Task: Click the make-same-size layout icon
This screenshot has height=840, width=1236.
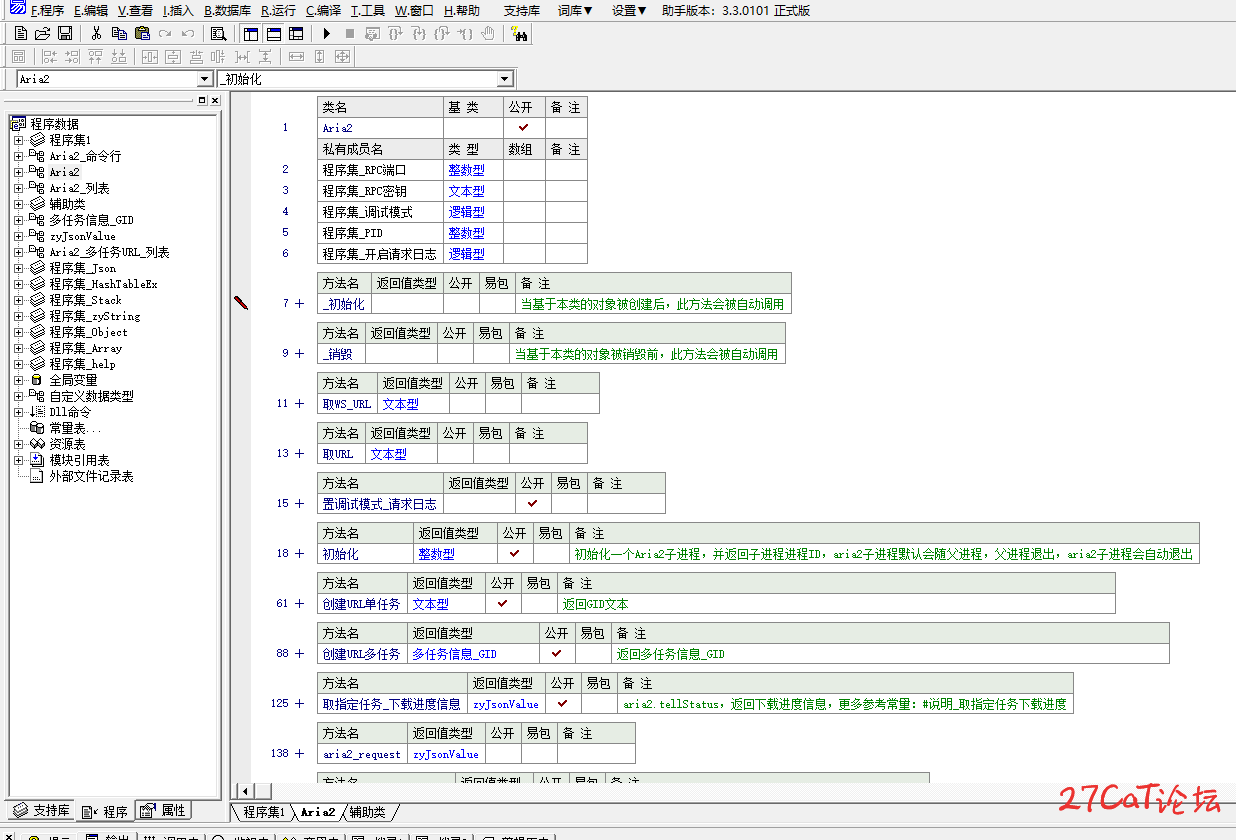Action: coord(343,56)
